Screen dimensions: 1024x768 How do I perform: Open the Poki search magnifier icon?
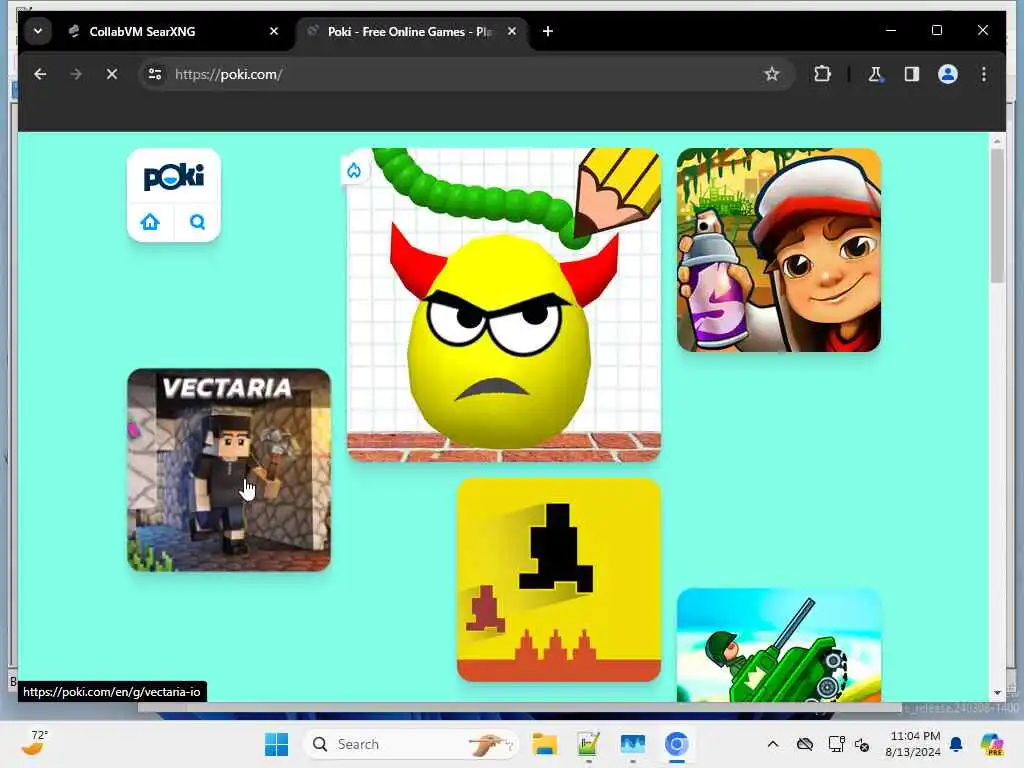coord(197,222)
